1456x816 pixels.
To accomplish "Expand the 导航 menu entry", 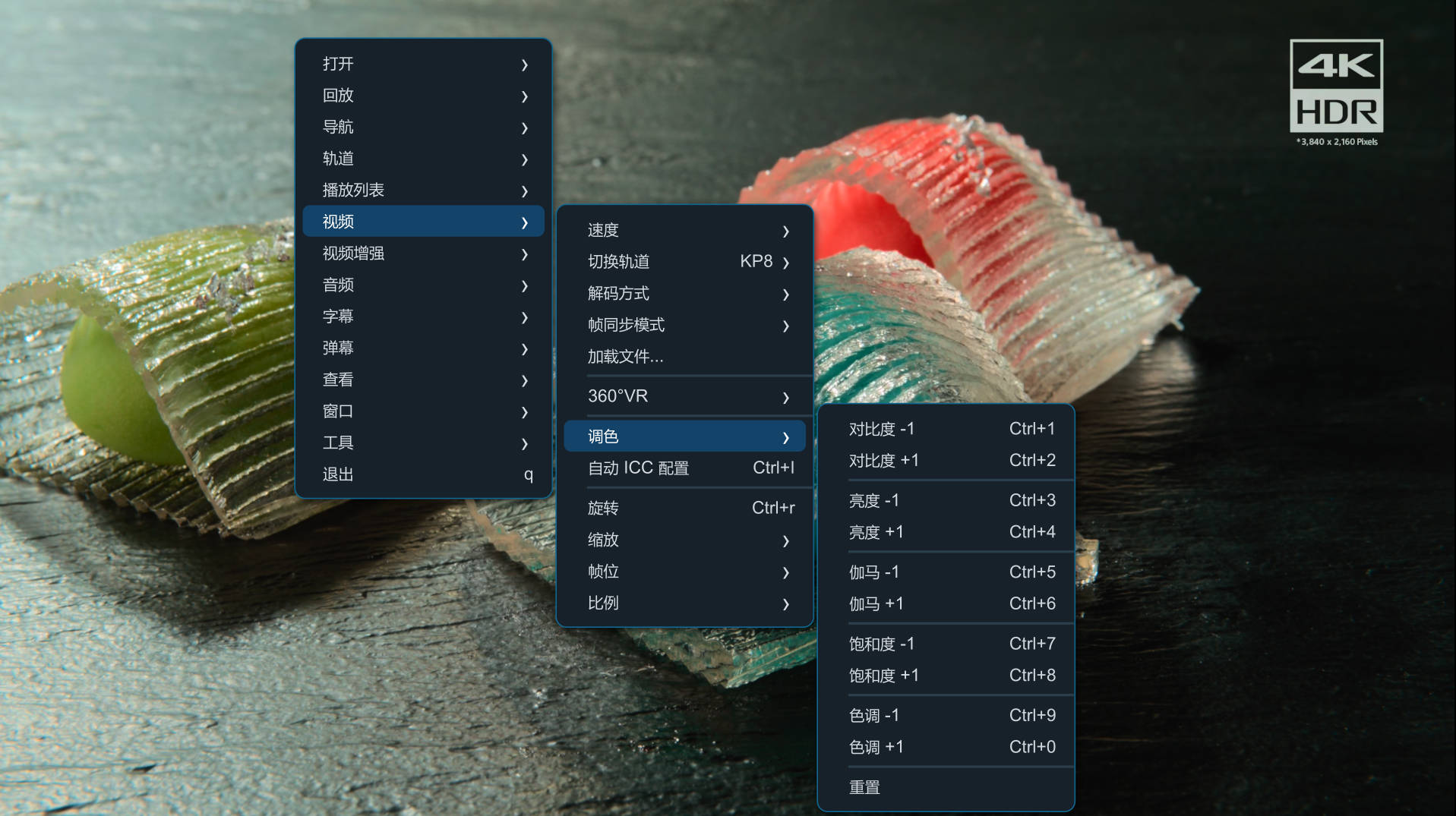I will (x=423, y=127).
